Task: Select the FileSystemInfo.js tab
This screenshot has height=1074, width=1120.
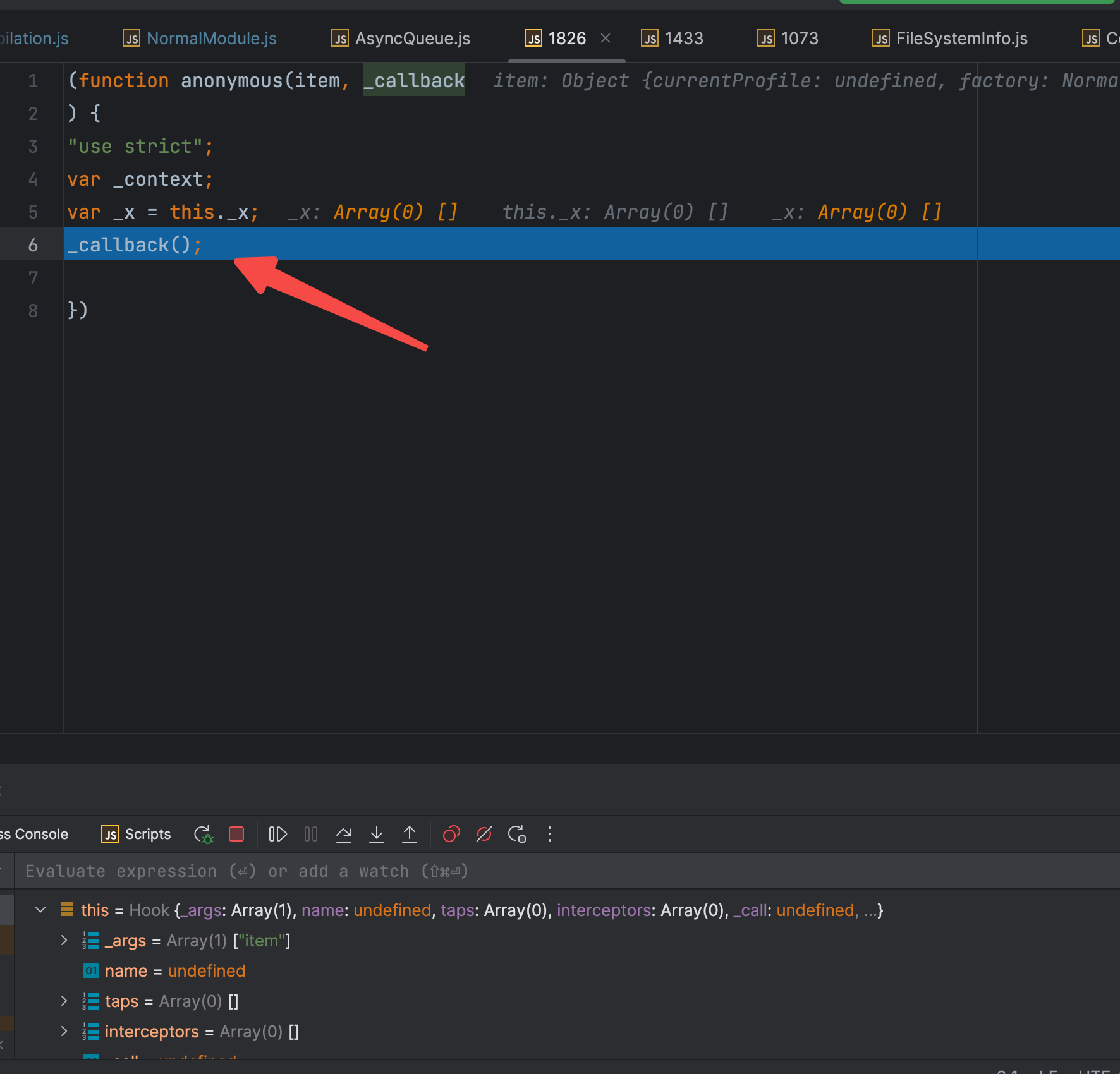Action: click(961, 39)
